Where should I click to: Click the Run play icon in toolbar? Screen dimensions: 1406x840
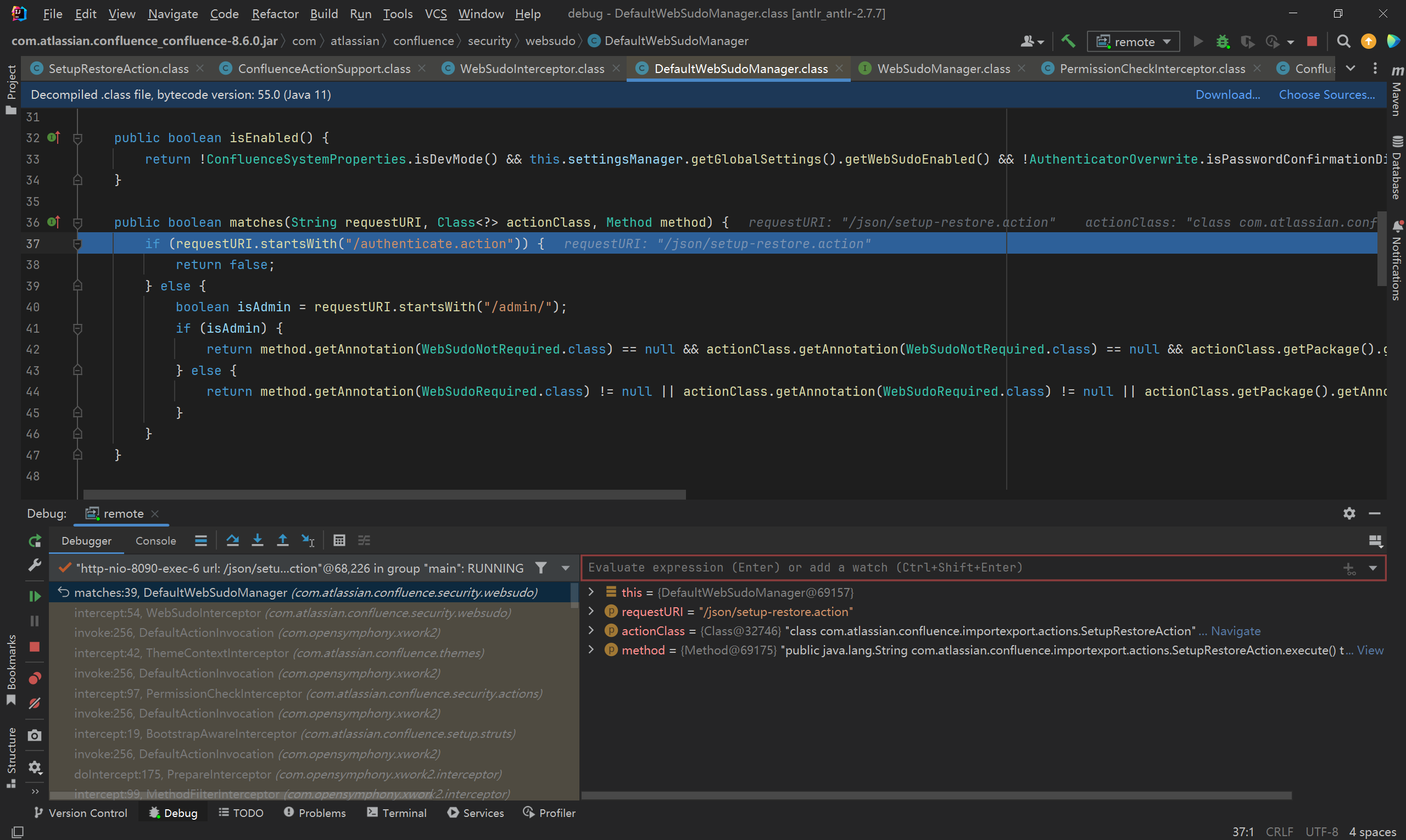tap(1198, 41)
